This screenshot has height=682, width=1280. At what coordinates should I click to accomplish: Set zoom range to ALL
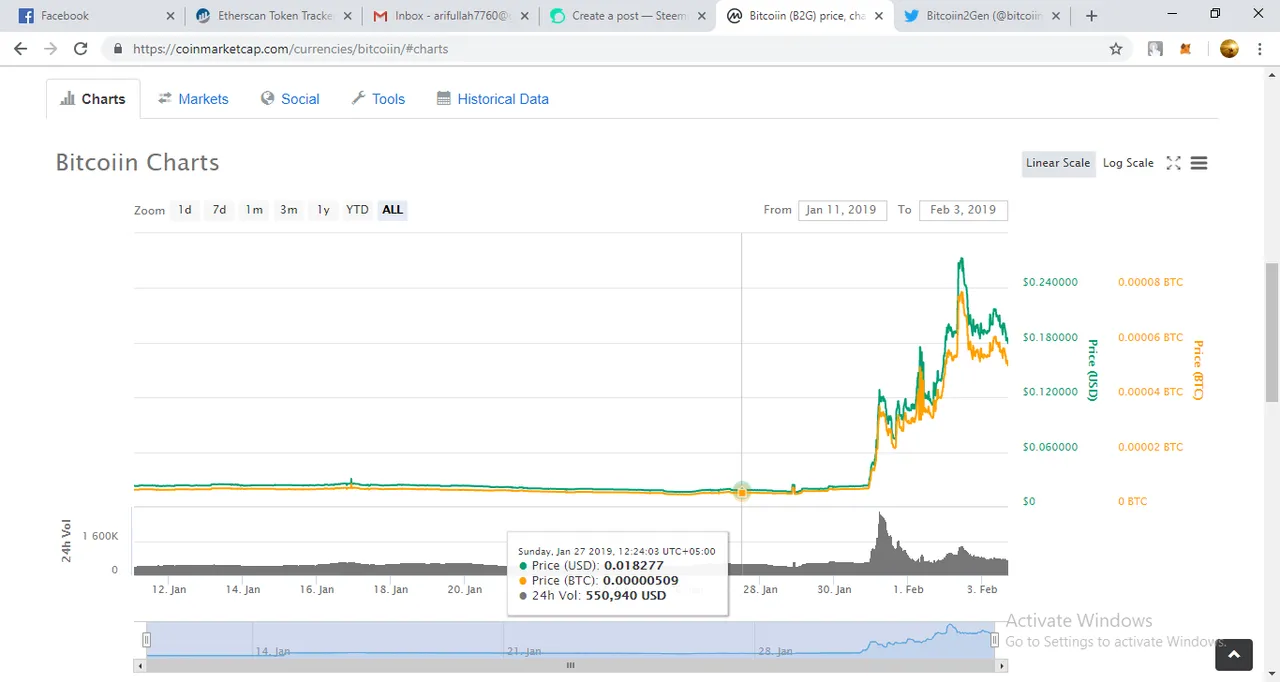(x=392, y=210)
